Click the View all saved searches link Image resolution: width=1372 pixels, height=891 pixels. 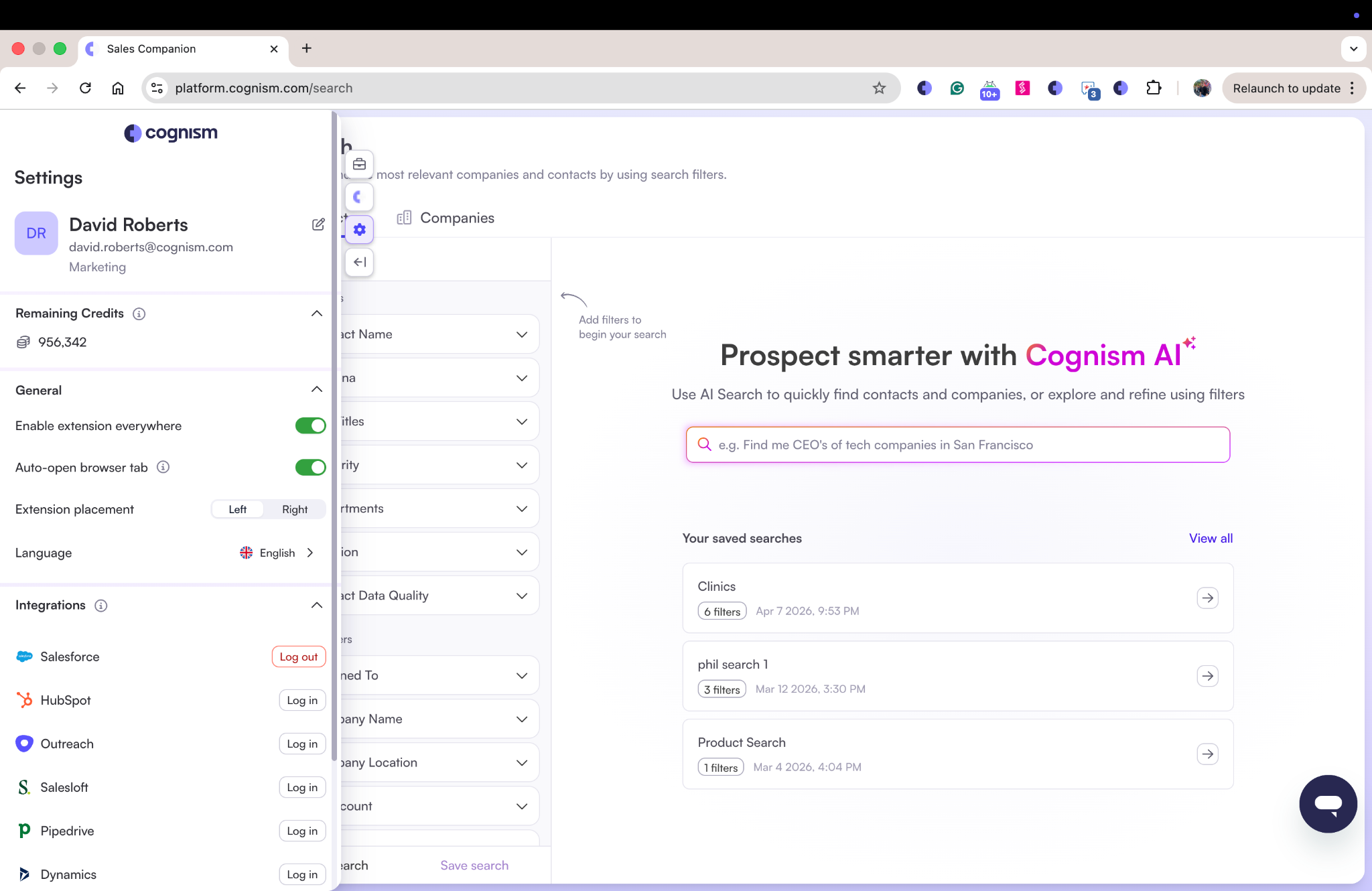click(1211, 538)
